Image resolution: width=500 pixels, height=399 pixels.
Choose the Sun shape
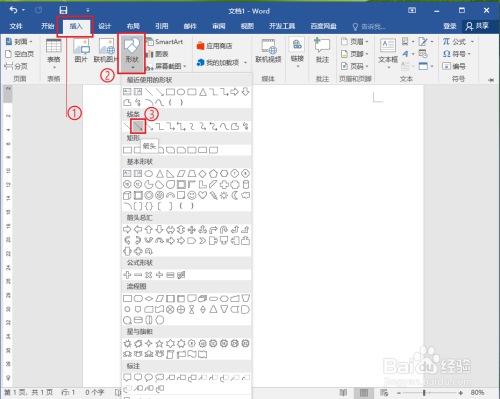click(224, 195)
